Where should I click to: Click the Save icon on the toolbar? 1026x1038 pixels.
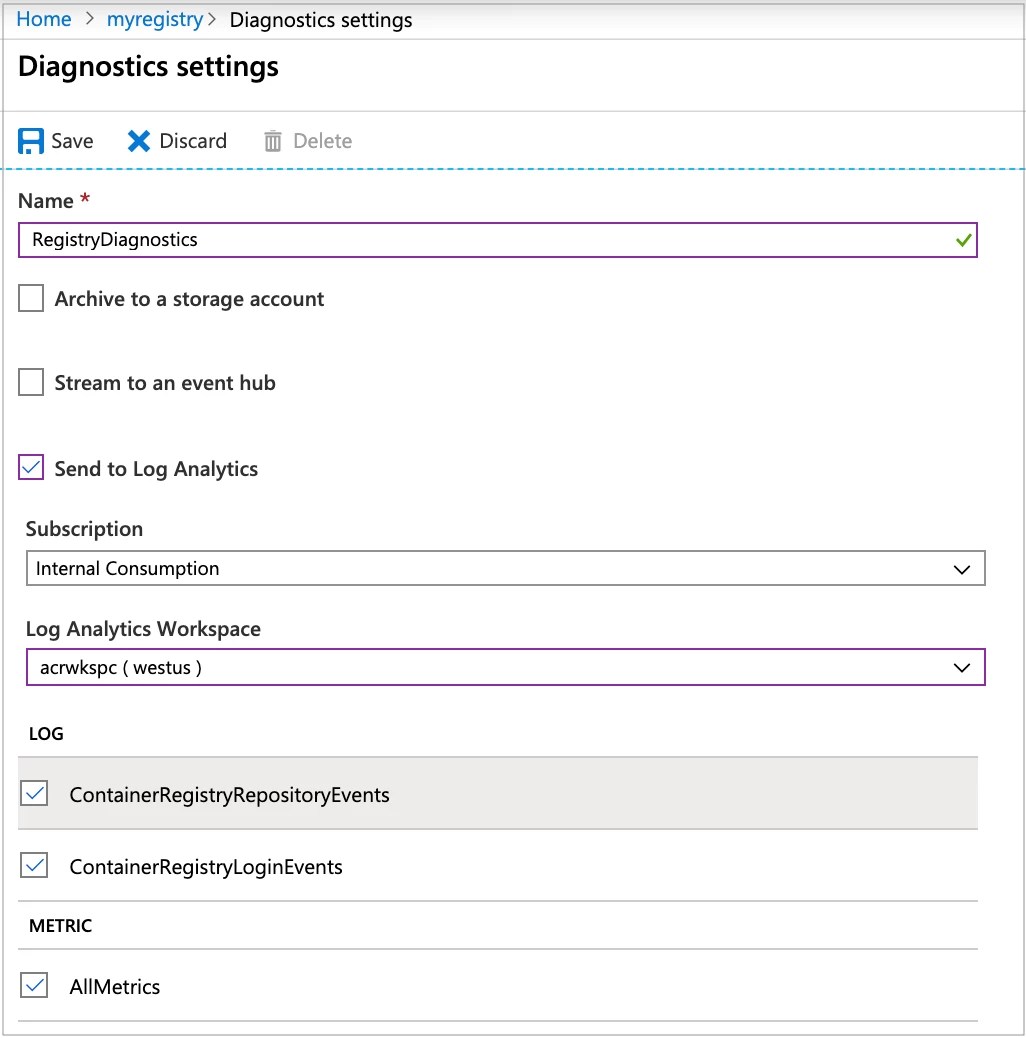pyautogui.click(x=30, y=140)
